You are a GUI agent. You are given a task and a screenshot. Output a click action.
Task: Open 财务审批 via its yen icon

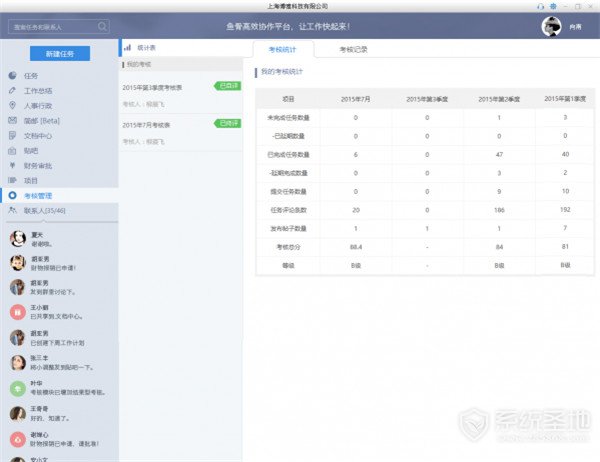(13, 165)
